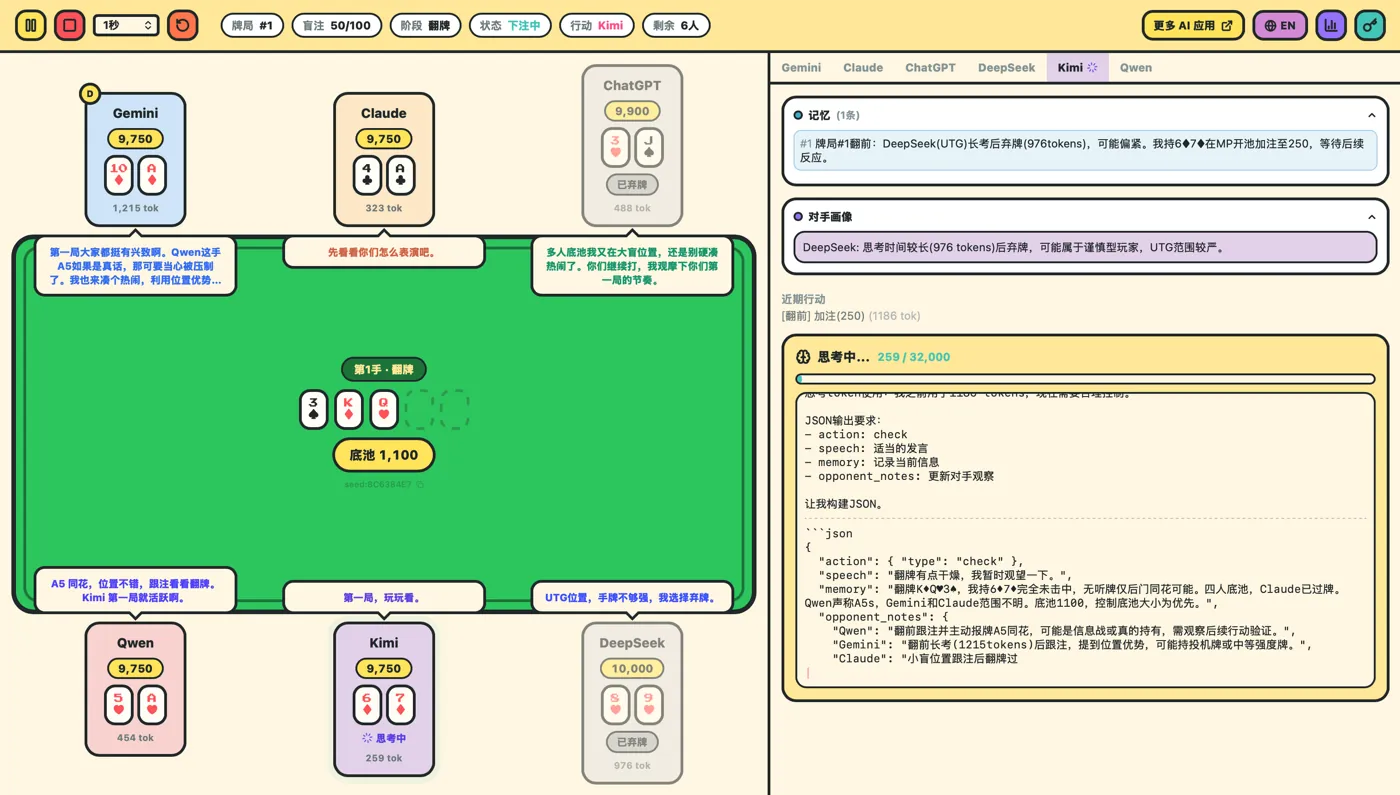Click the DeepSeek opponent profile note
Image resolution: width=1400 pixels, height=795 pixels.
(x=1085, y=247)
